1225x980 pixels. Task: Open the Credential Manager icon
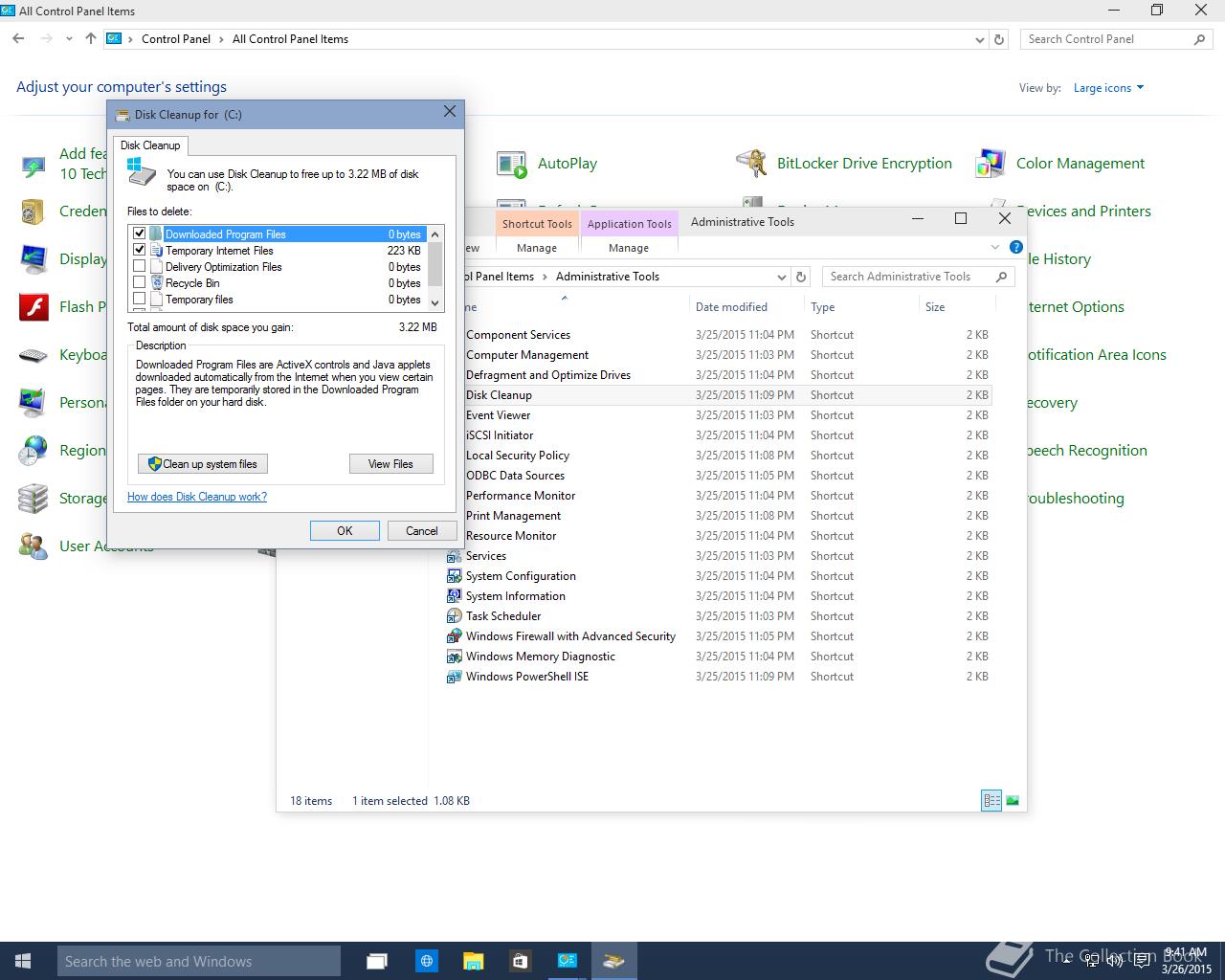click(33, 212)
